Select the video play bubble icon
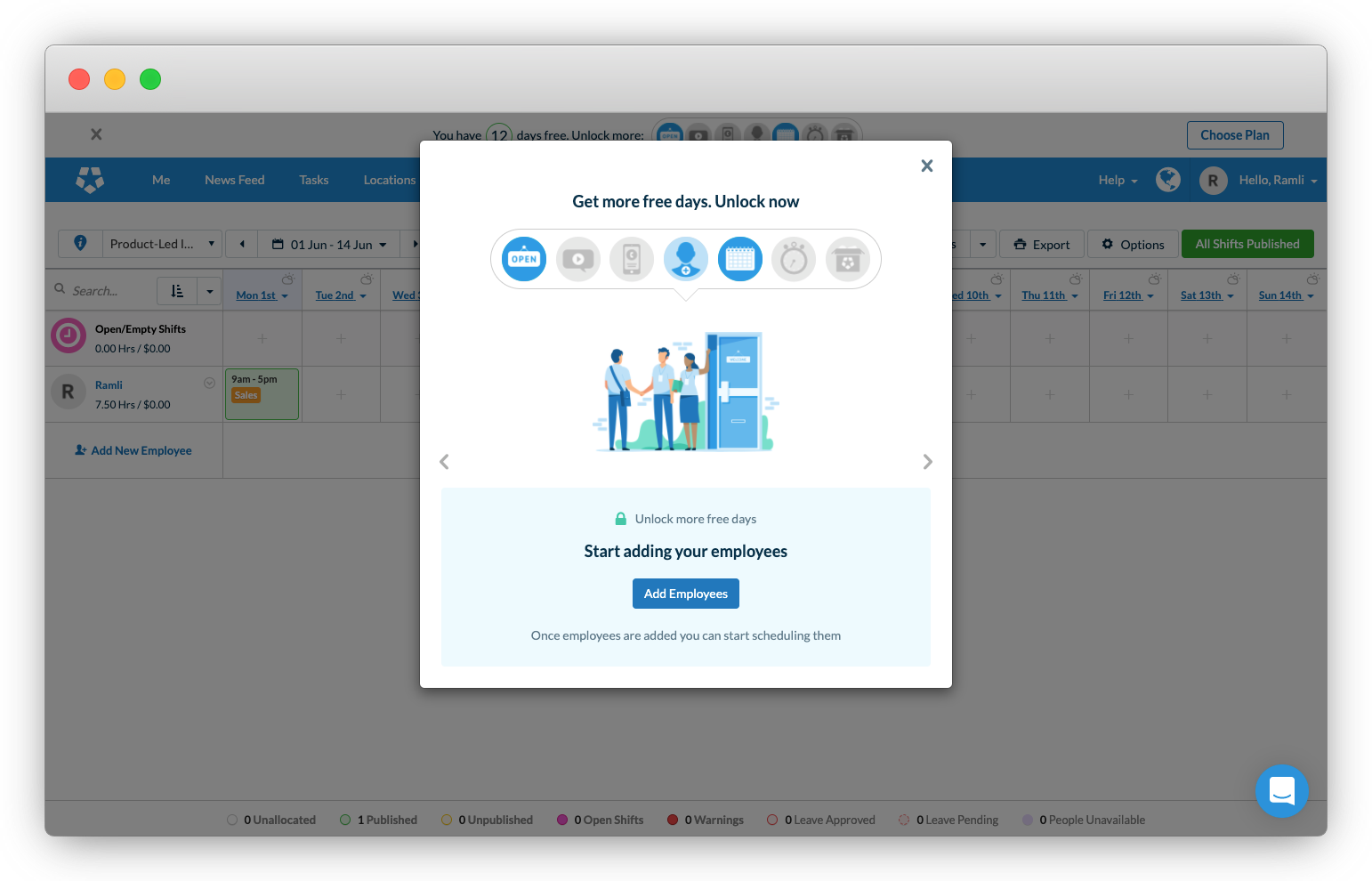1372x881 pixels. pyautogui.click(x=578, y=259)
